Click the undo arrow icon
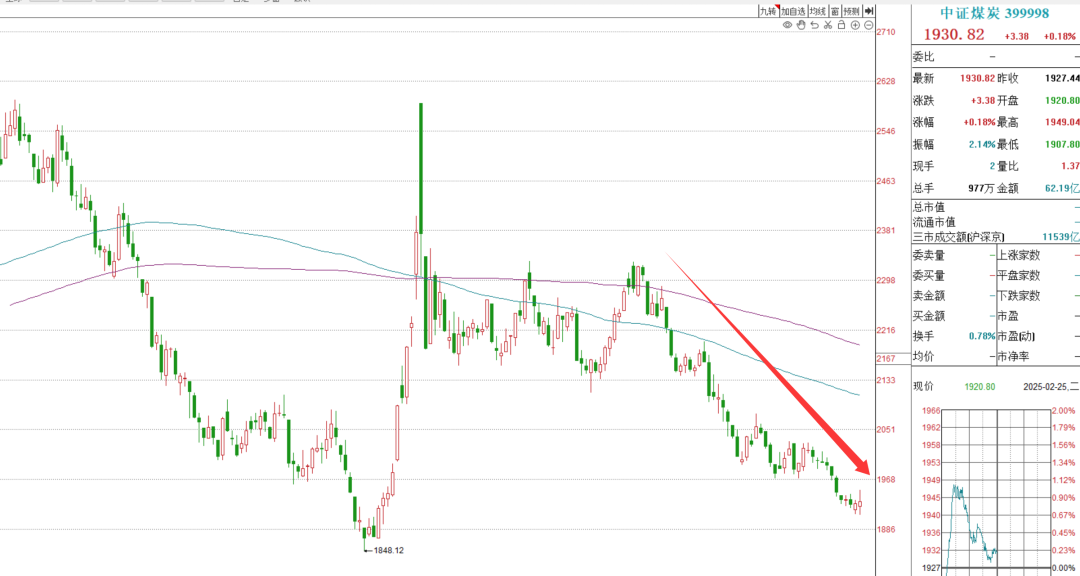The width and height of the screenshot is (1080, 576). (815, 25)
